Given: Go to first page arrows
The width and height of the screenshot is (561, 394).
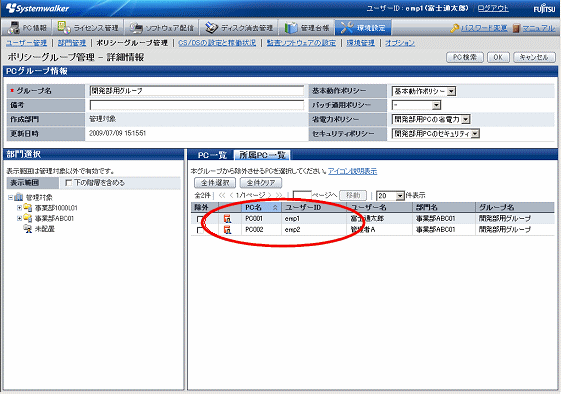Looking at the screenshot, I should click(x=222, y=195).
